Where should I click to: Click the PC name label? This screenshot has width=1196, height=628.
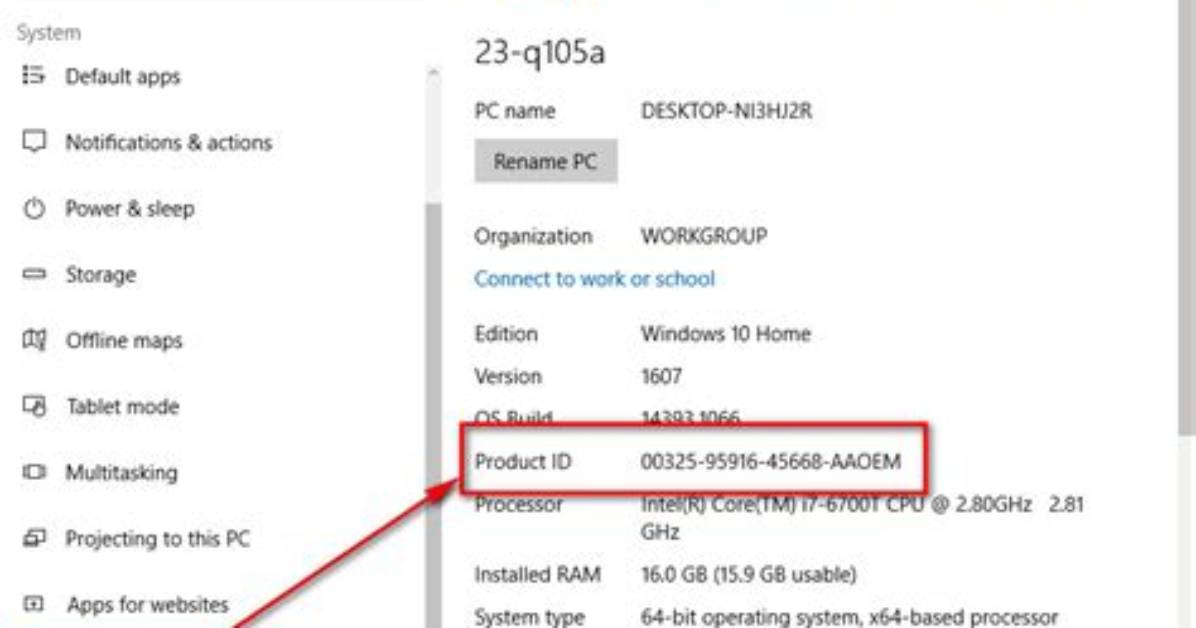515,111
